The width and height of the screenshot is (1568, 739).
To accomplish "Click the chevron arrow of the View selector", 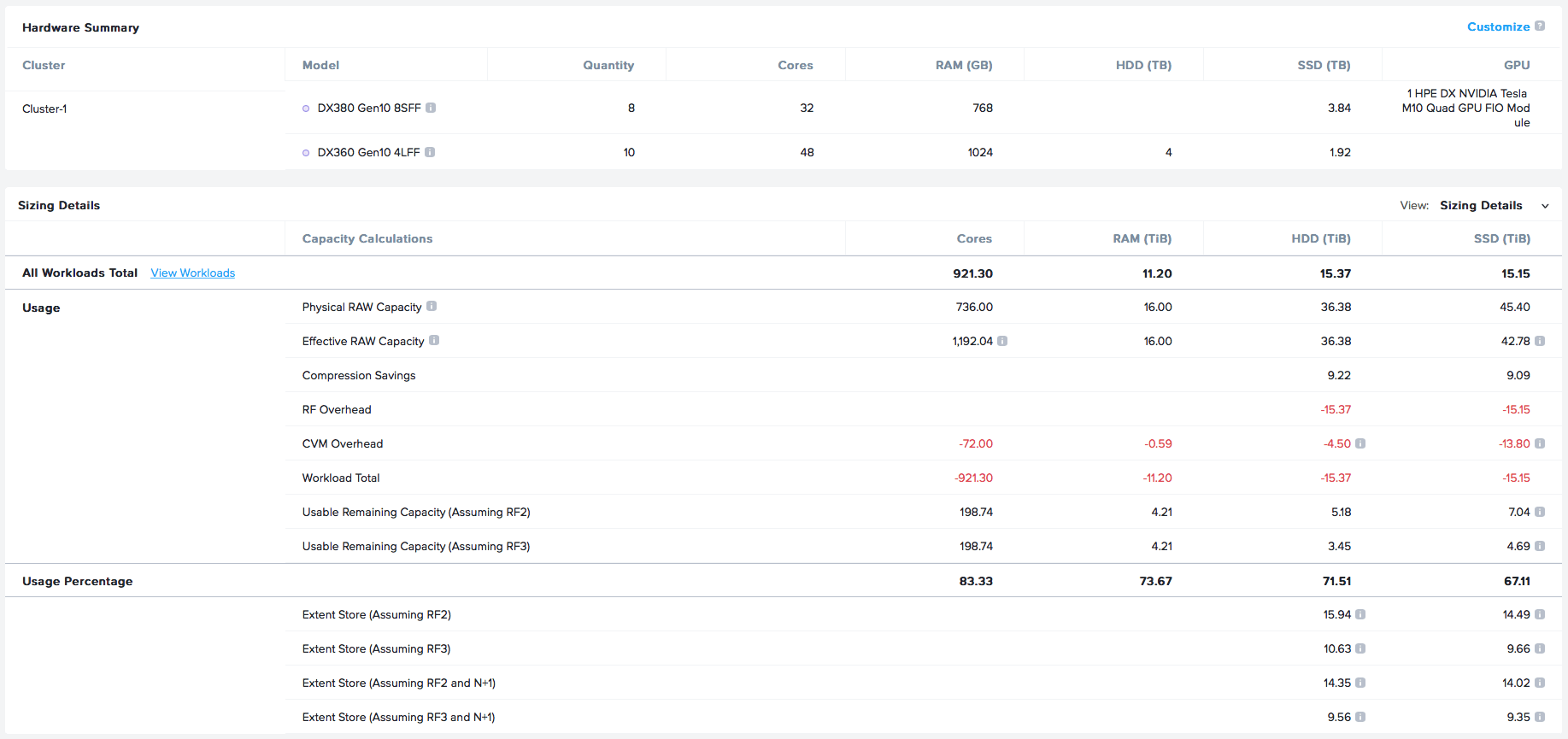I will (x=1545, y=206).
